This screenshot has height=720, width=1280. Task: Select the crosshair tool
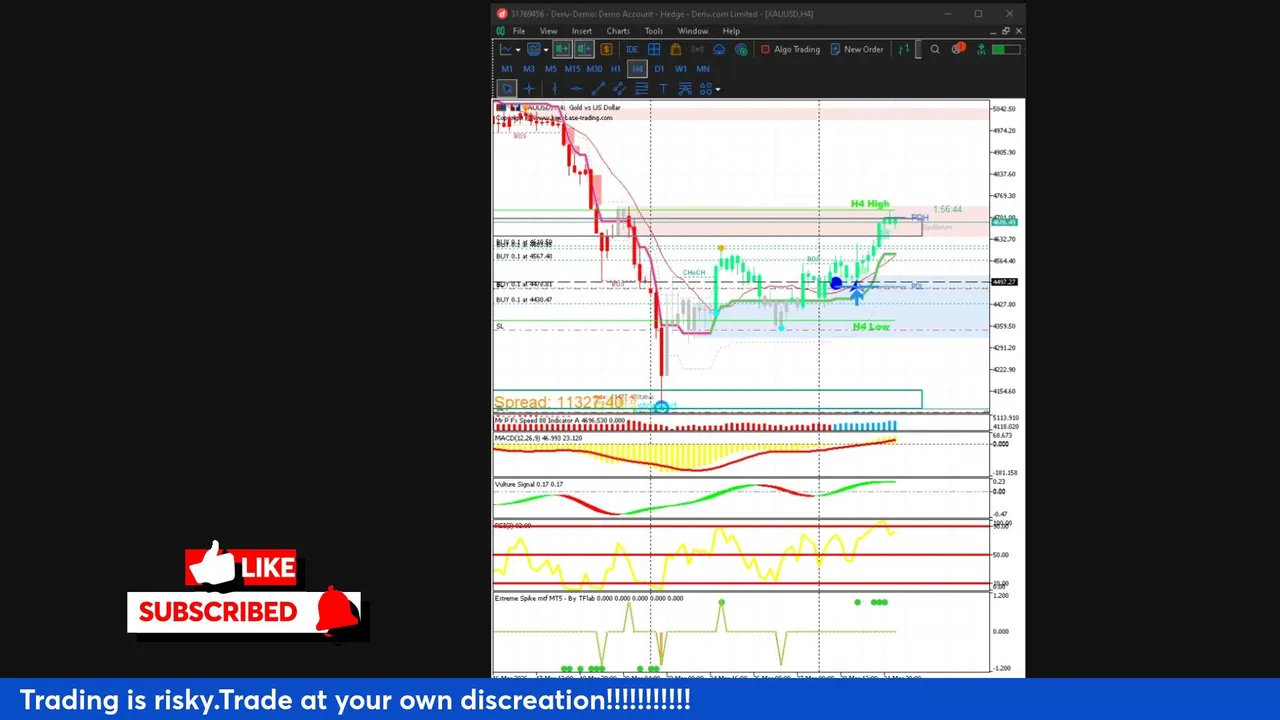click(x=529, y=89)
